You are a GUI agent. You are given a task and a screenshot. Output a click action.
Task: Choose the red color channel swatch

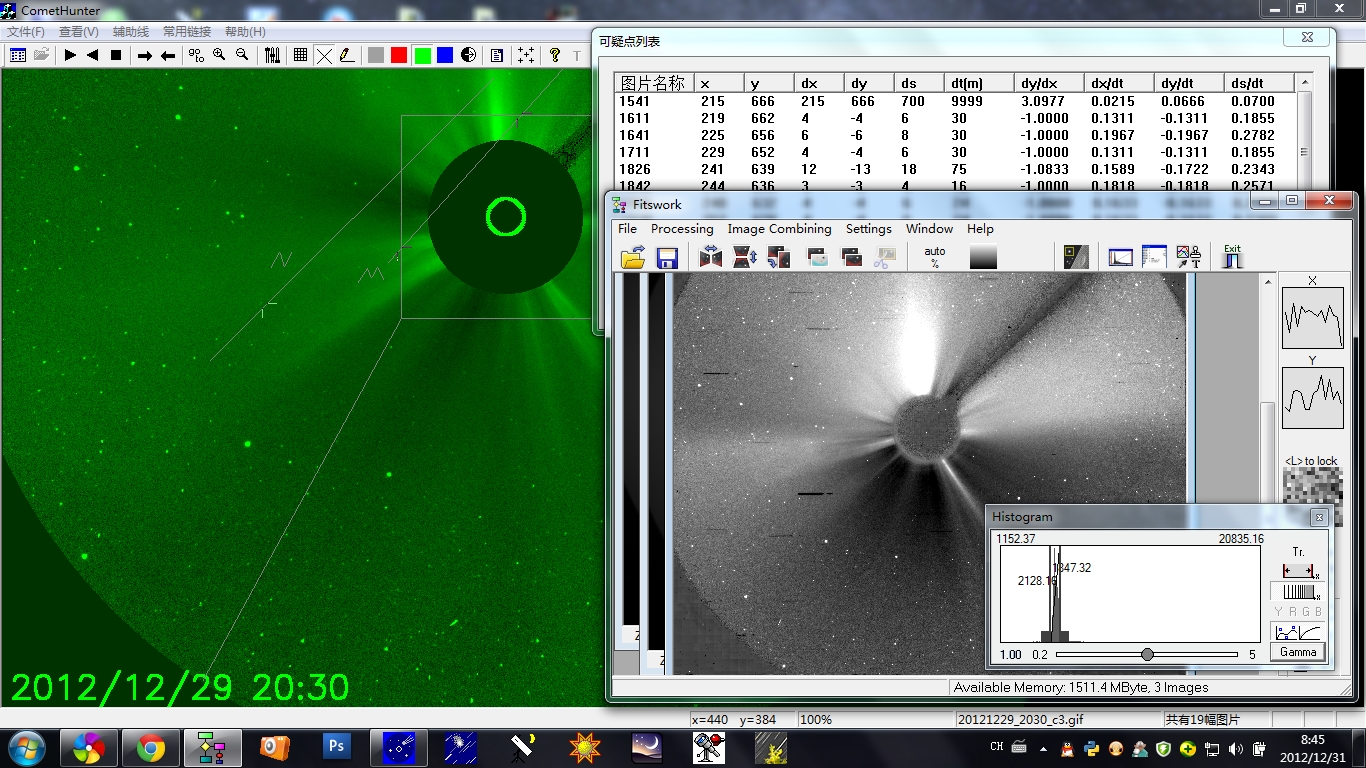pos(399,55)
